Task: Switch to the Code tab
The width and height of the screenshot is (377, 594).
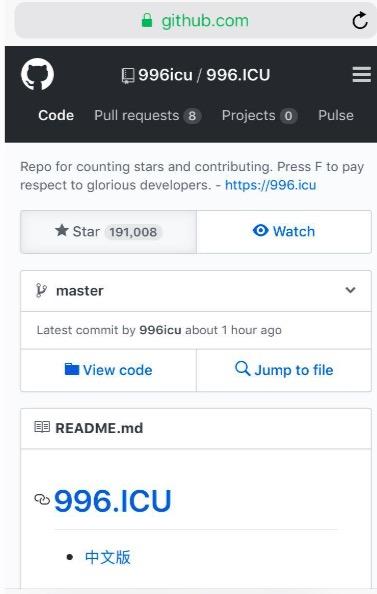Action: [56, 115]
